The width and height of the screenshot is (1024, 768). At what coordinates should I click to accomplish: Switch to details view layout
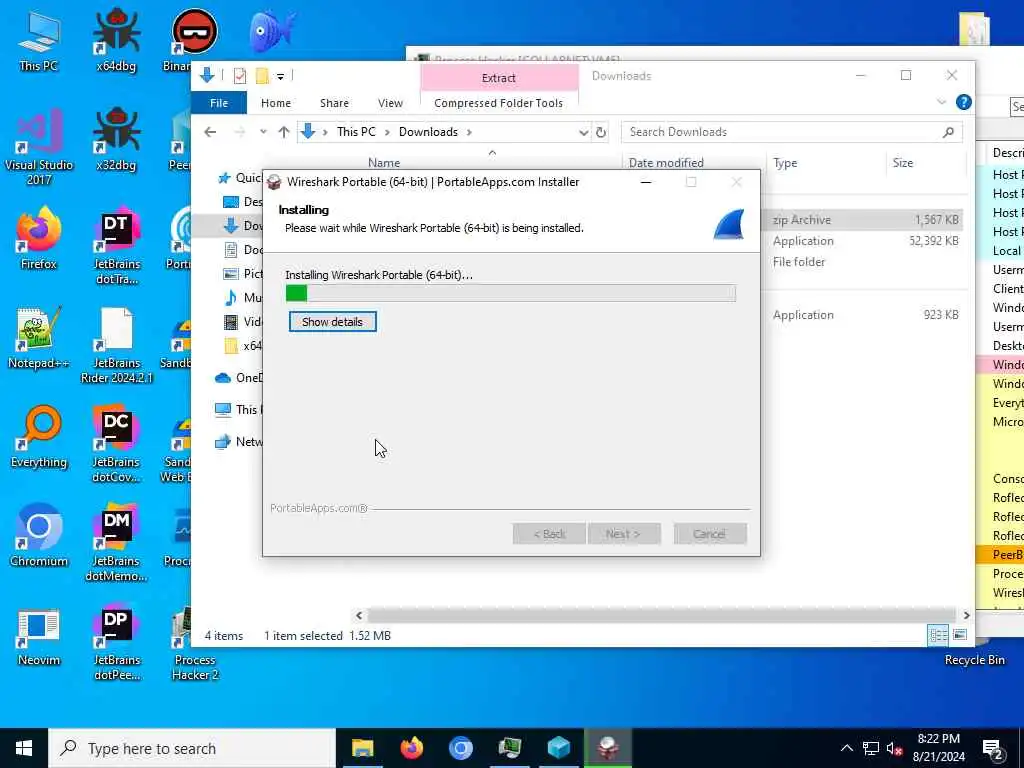pos(938,635)
